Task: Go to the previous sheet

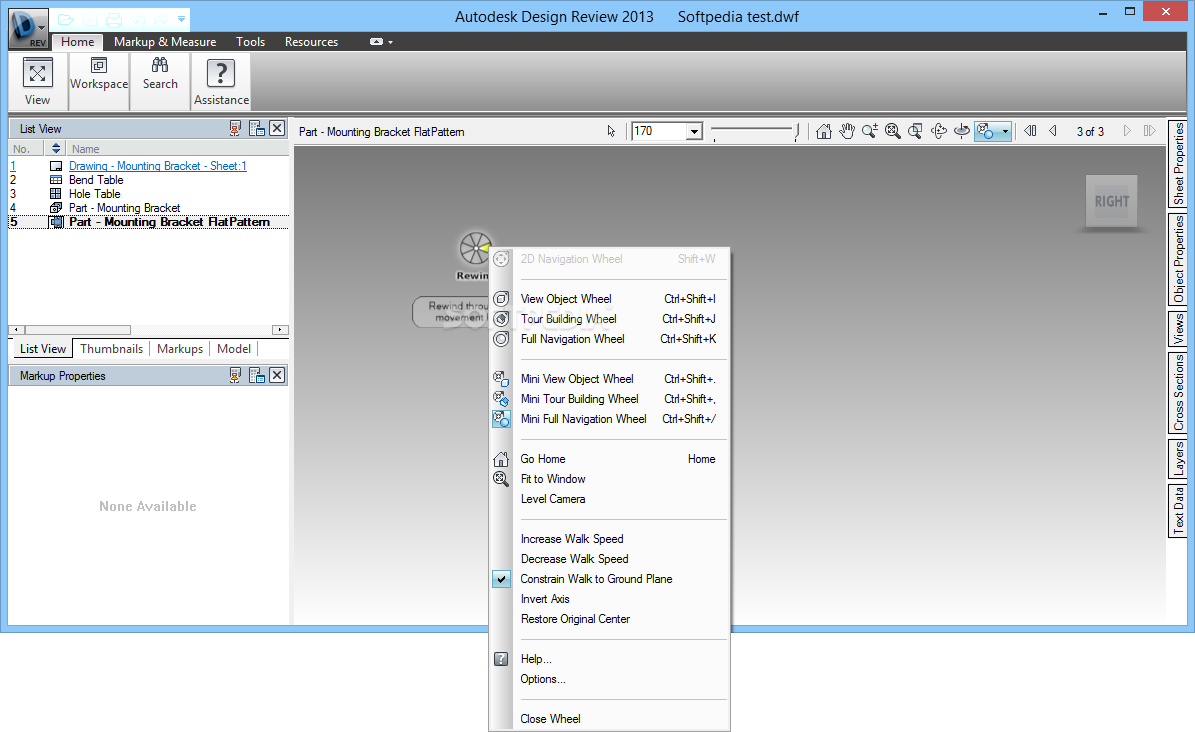Action: pos(1053,131)
